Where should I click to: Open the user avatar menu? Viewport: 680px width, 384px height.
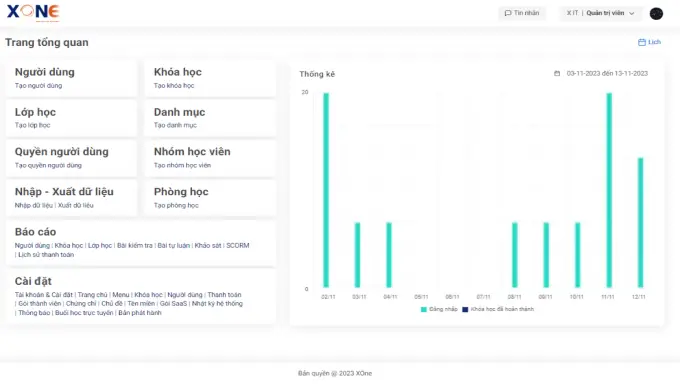tap(656, 13)
